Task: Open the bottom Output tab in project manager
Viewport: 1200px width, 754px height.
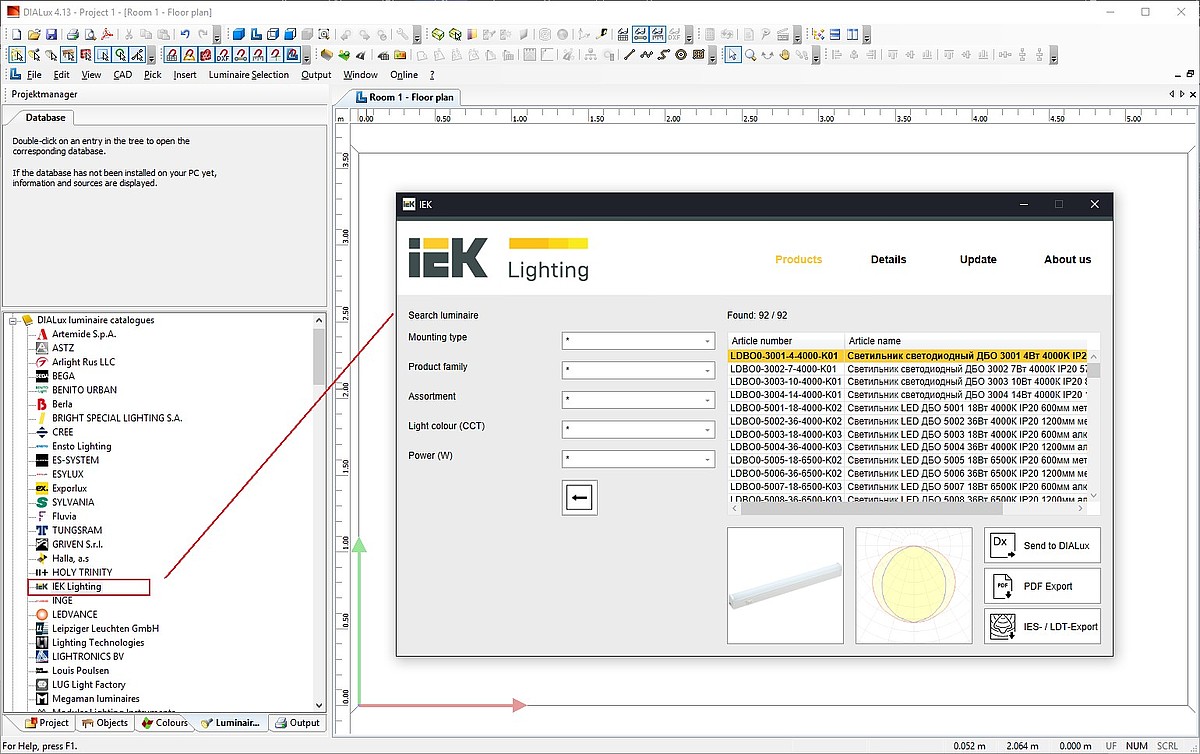Action: tap(297, 723)
